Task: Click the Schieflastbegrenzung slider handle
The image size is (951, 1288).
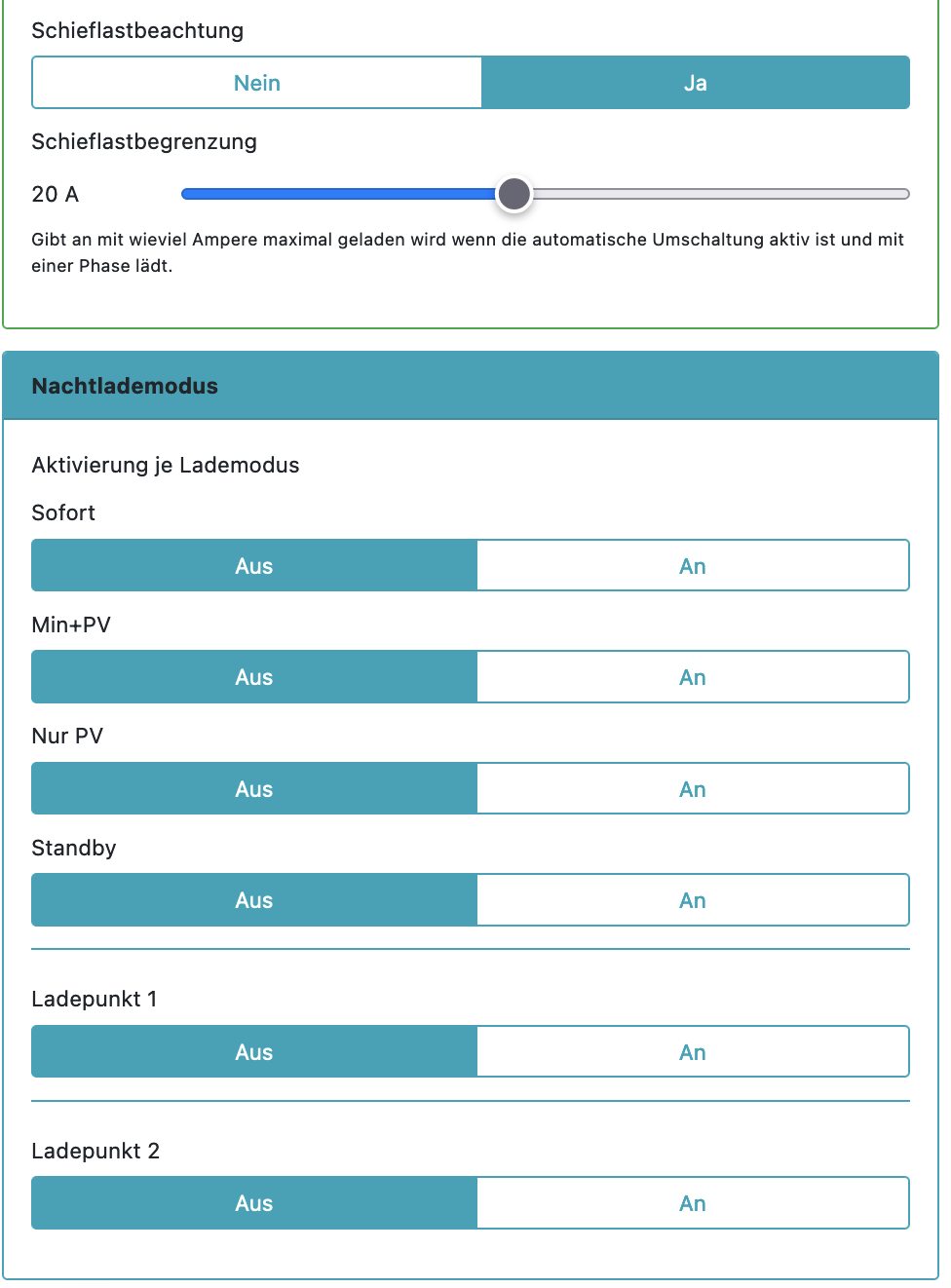Action: coord(514,194)
